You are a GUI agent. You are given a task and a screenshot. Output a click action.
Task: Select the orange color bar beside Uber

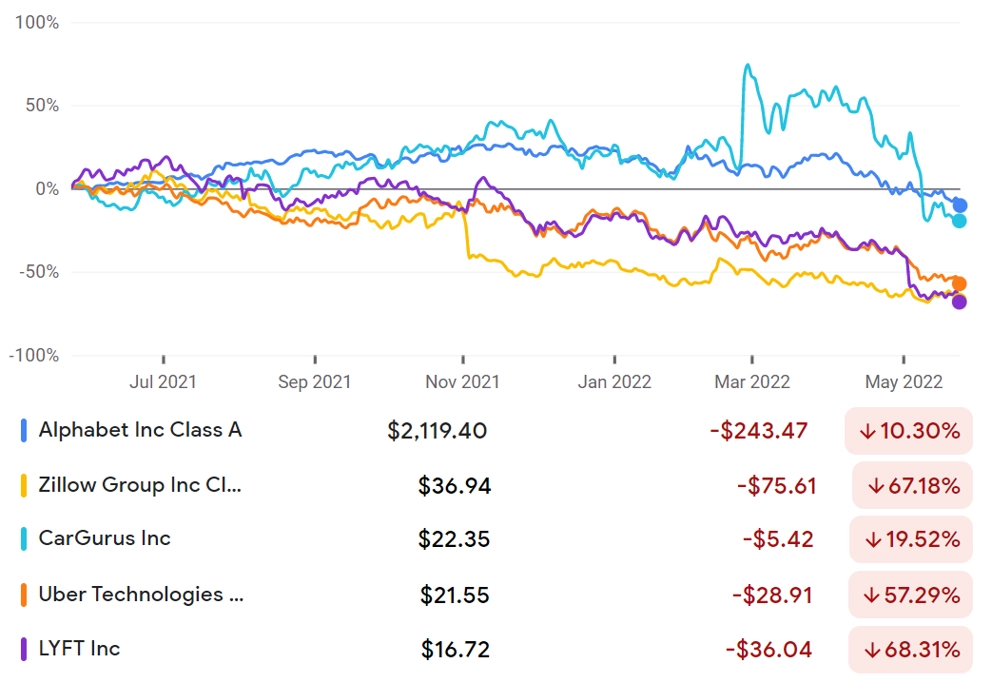pyautogui.click(x=23, y=595)
